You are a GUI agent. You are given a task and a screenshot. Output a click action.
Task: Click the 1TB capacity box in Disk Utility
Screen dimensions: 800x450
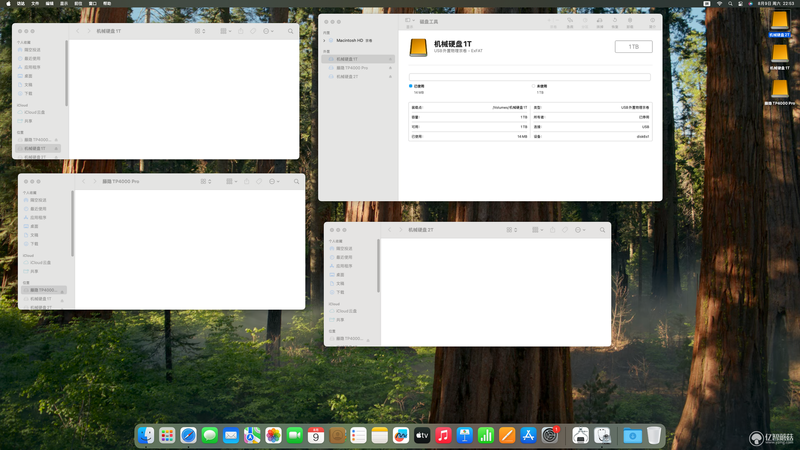[x=633, y=46]
